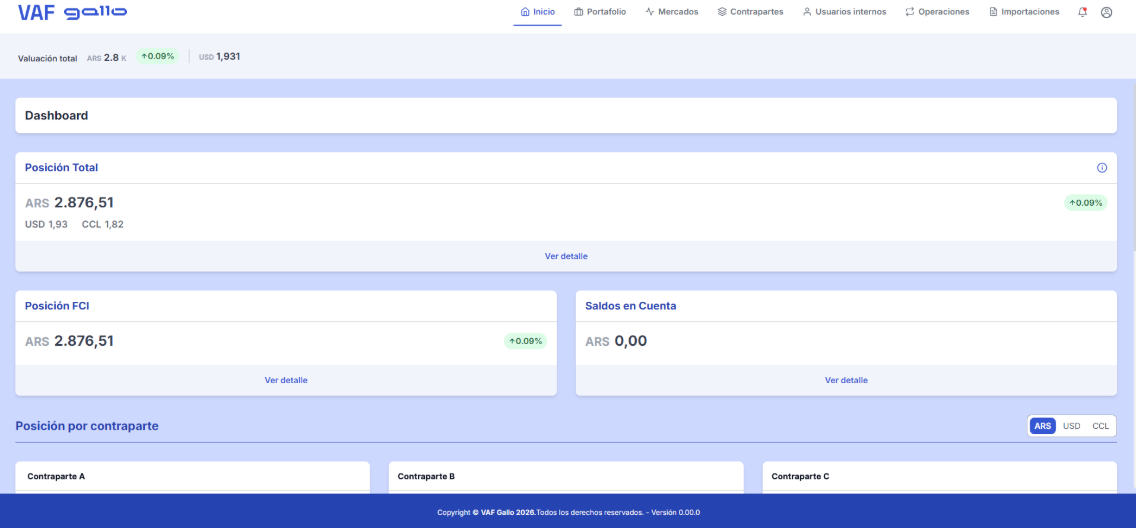
Task: Click the briefcase icon beside Portafolio
Action: [x=578, y=12]
